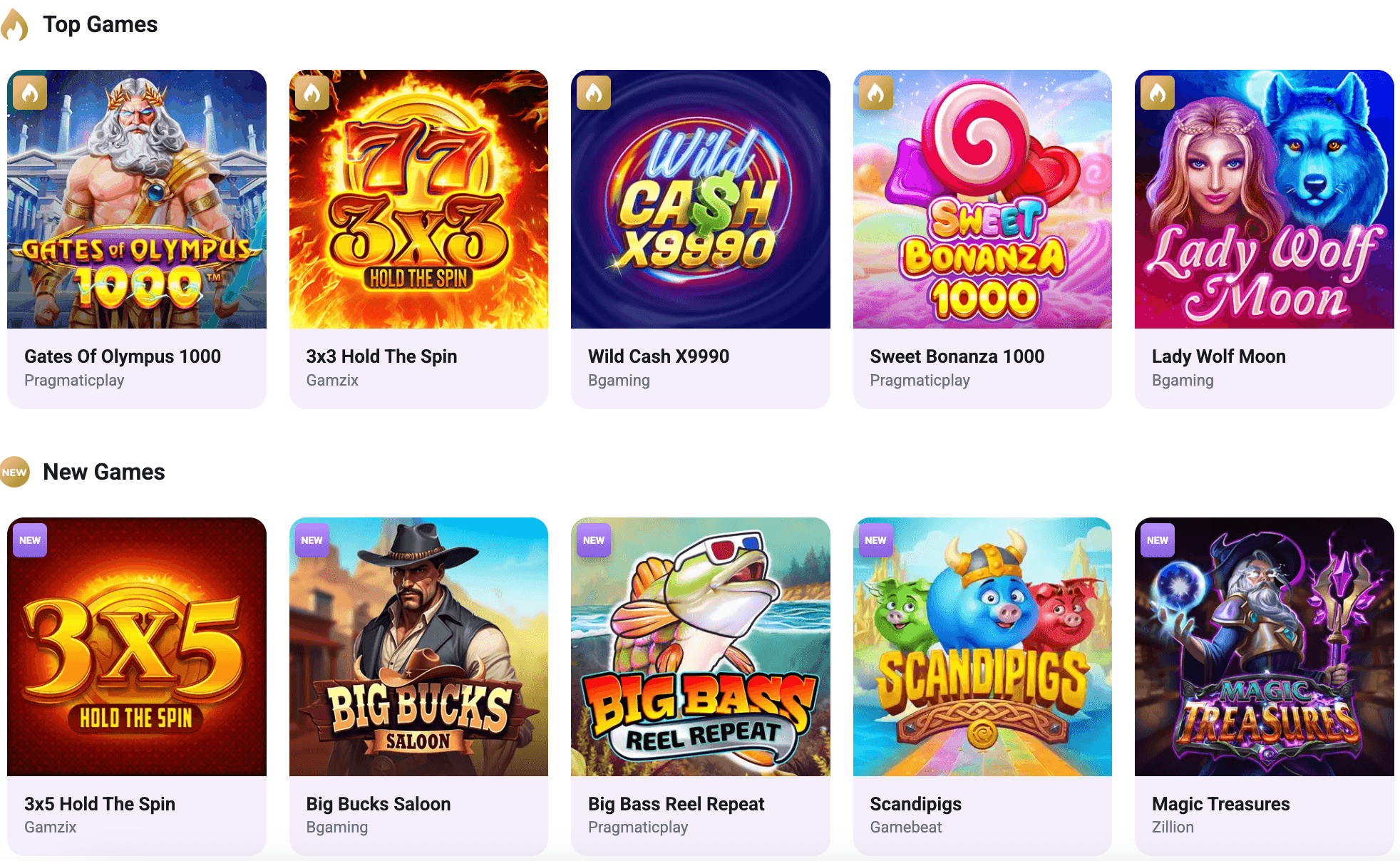The width and height of the screenshot is (1400, 861).
Task: Click the flame badge on Gates Of Olympus
Action: coord(30,93)
